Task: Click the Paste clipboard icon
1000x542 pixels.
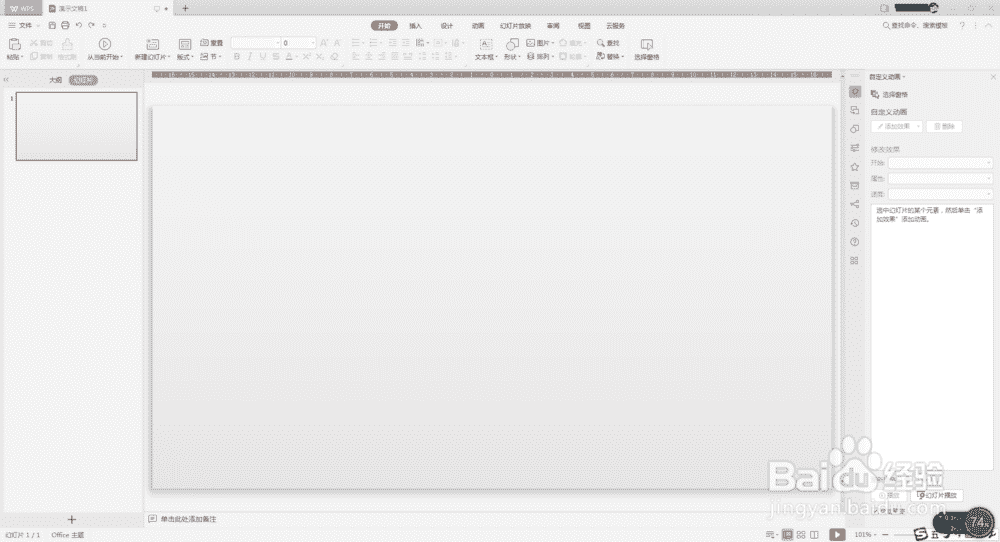Action: pyautogui.click(x=14, y=44)
